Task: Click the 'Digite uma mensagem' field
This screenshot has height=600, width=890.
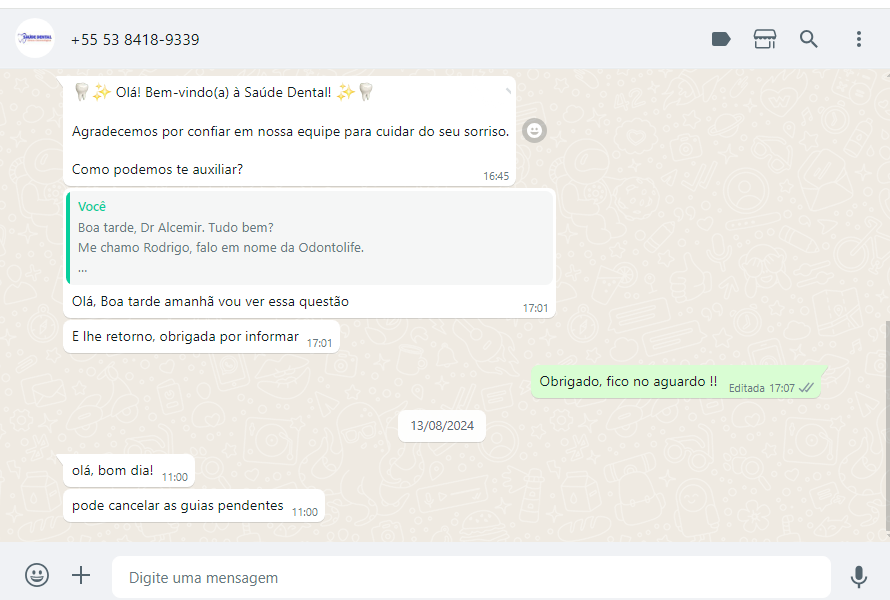Action: (471, 577)
